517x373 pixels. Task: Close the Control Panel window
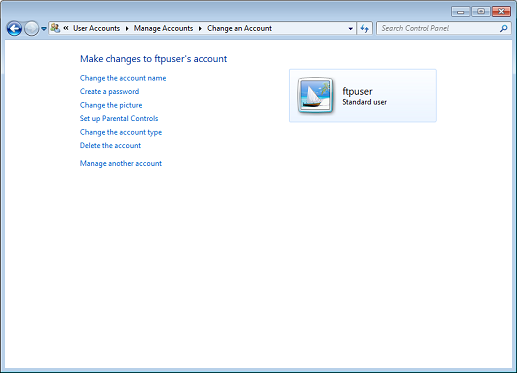click(x=501, y=12)
